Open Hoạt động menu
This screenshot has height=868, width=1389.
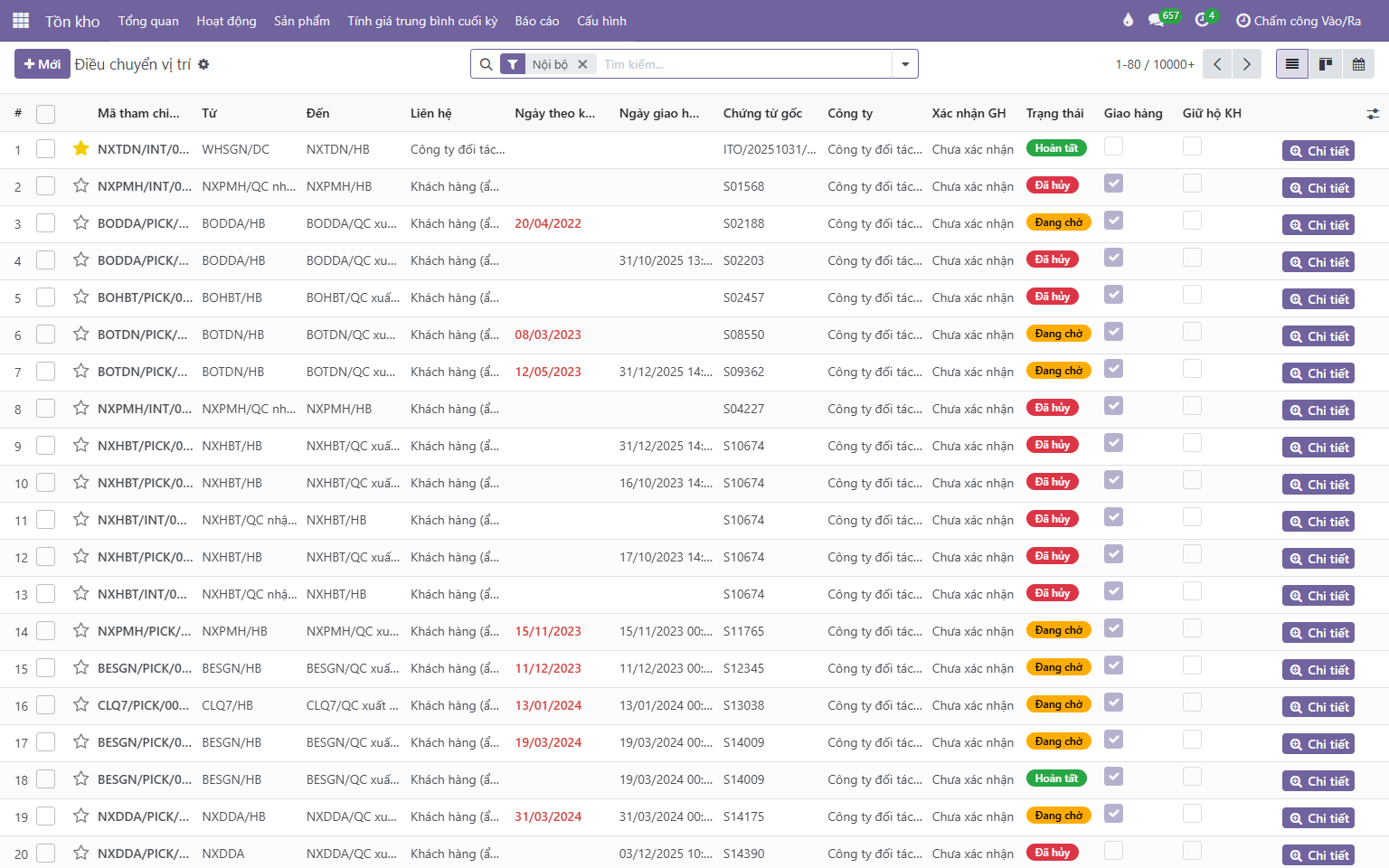226,21
